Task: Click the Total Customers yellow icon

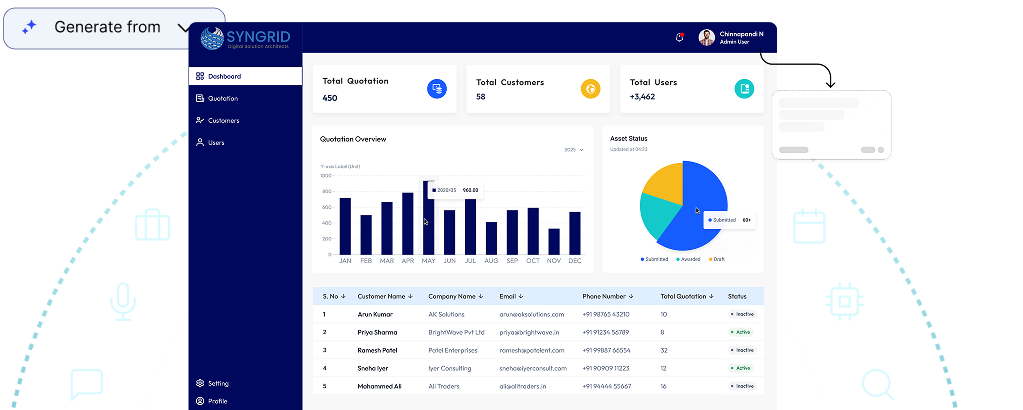Action: coord(590,89)
